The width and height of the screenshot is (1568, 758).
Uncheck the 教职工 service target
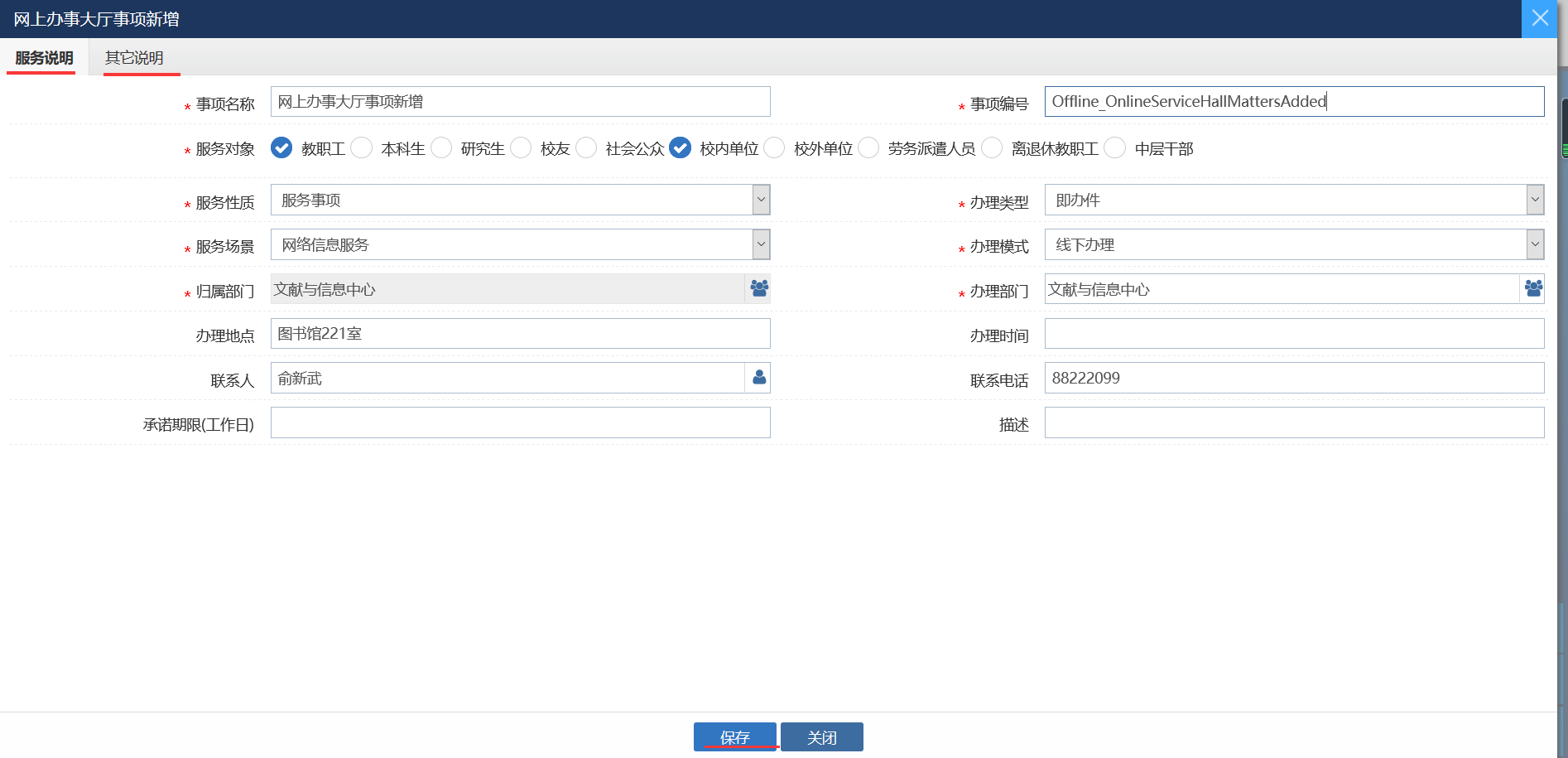point(281,147)
